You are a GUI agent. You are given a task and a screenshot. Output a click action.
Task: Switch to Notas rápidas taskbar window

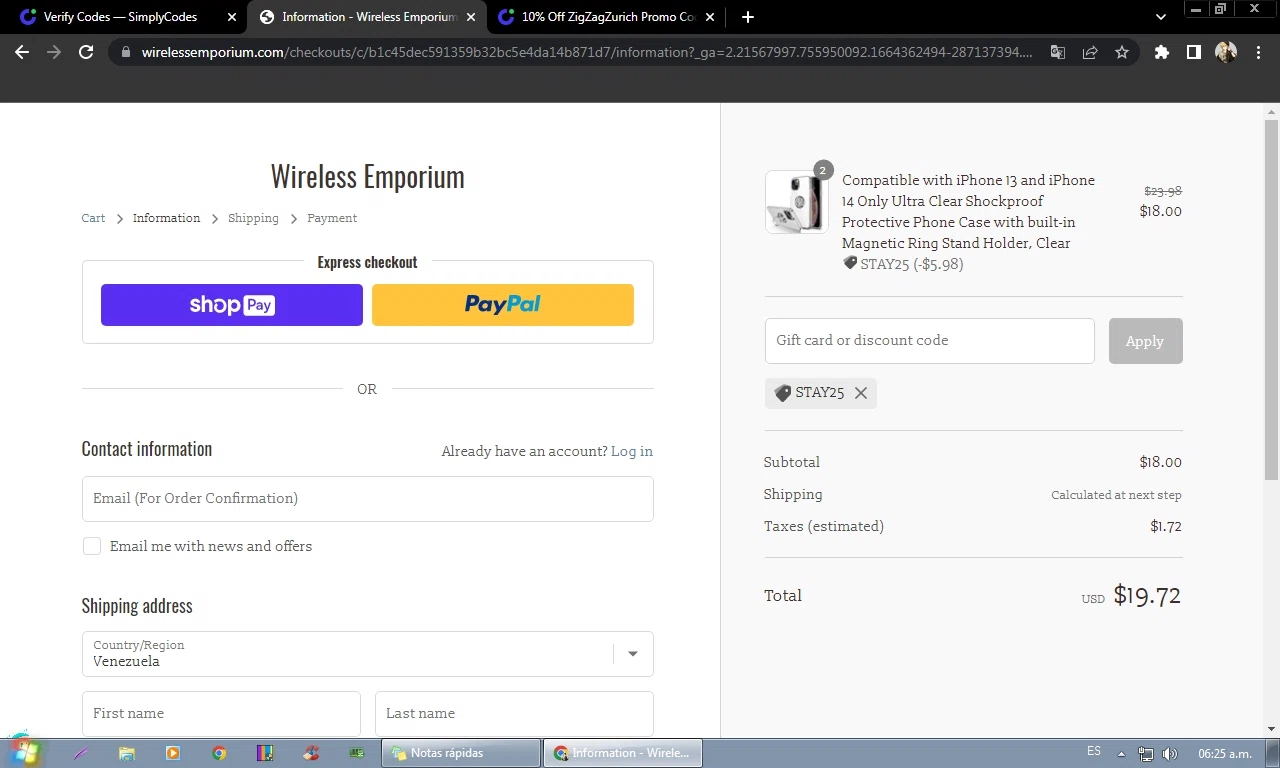(x=461, y=753)
